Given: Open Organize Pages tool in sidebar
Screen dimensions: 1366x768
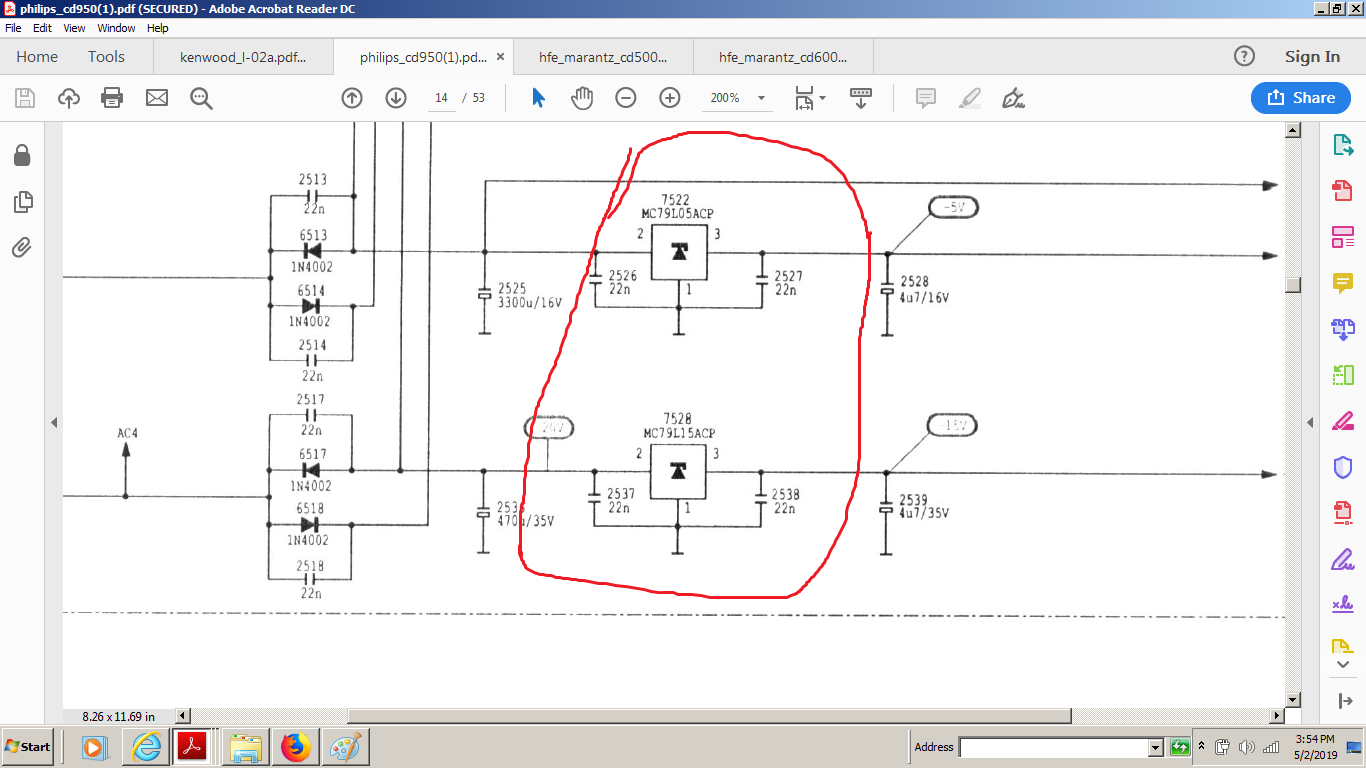Looking at the screenshot, I should 1343,375.
